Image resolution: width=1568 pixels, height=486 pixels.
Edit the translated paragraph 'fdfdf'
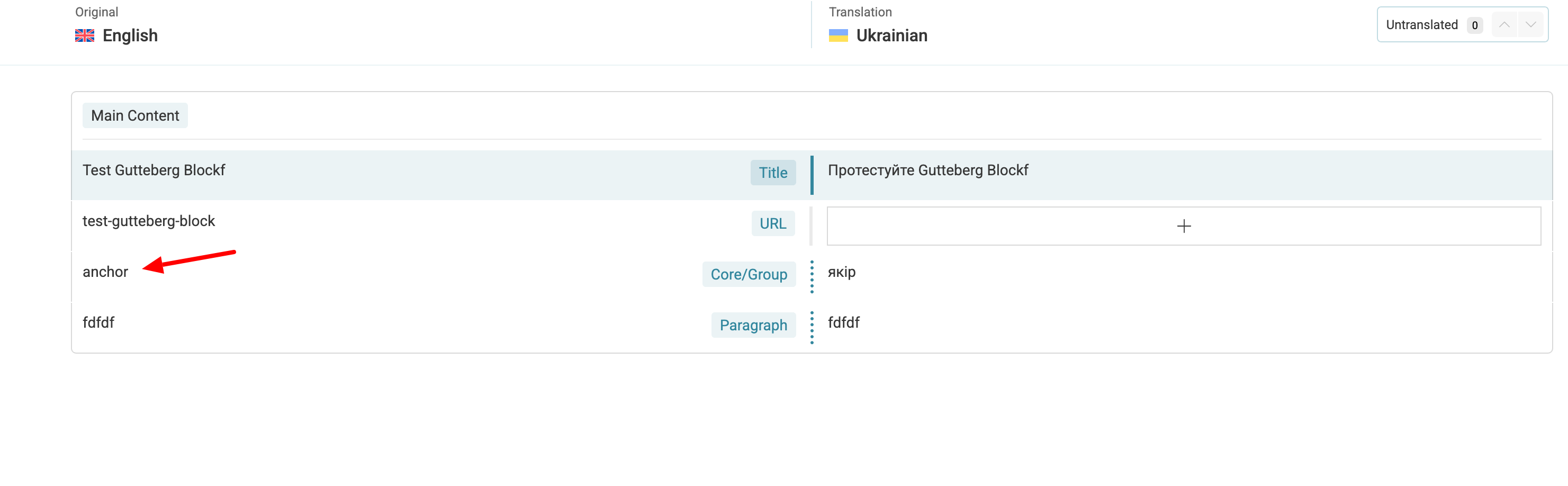[x=844, y=323]
